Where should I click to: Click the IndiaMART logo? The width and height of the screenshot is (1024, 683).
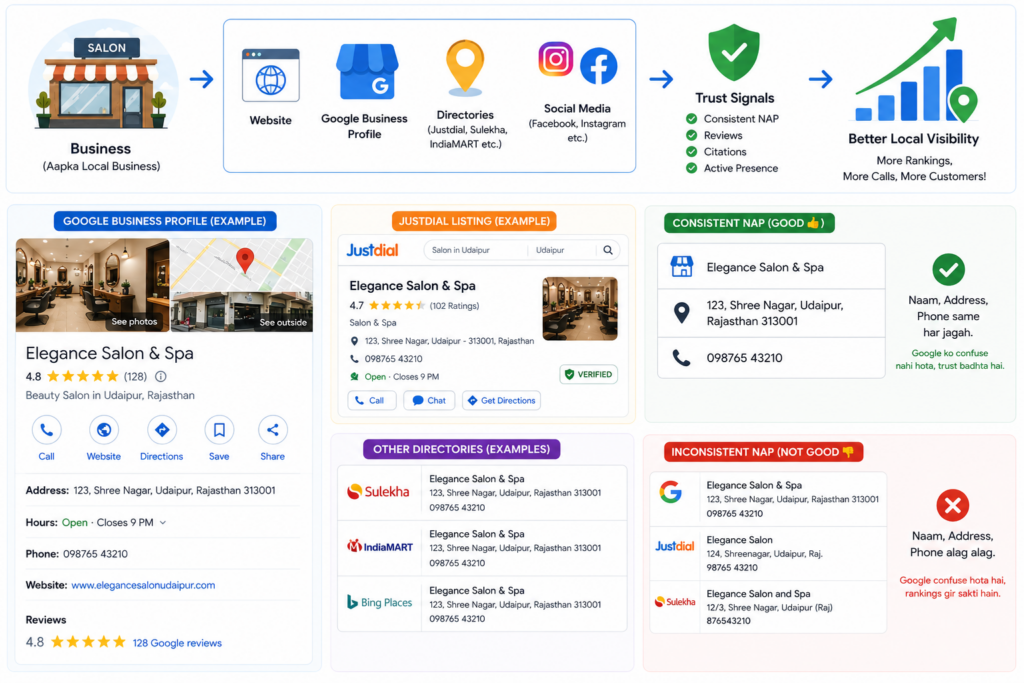(x=379, y=547)
